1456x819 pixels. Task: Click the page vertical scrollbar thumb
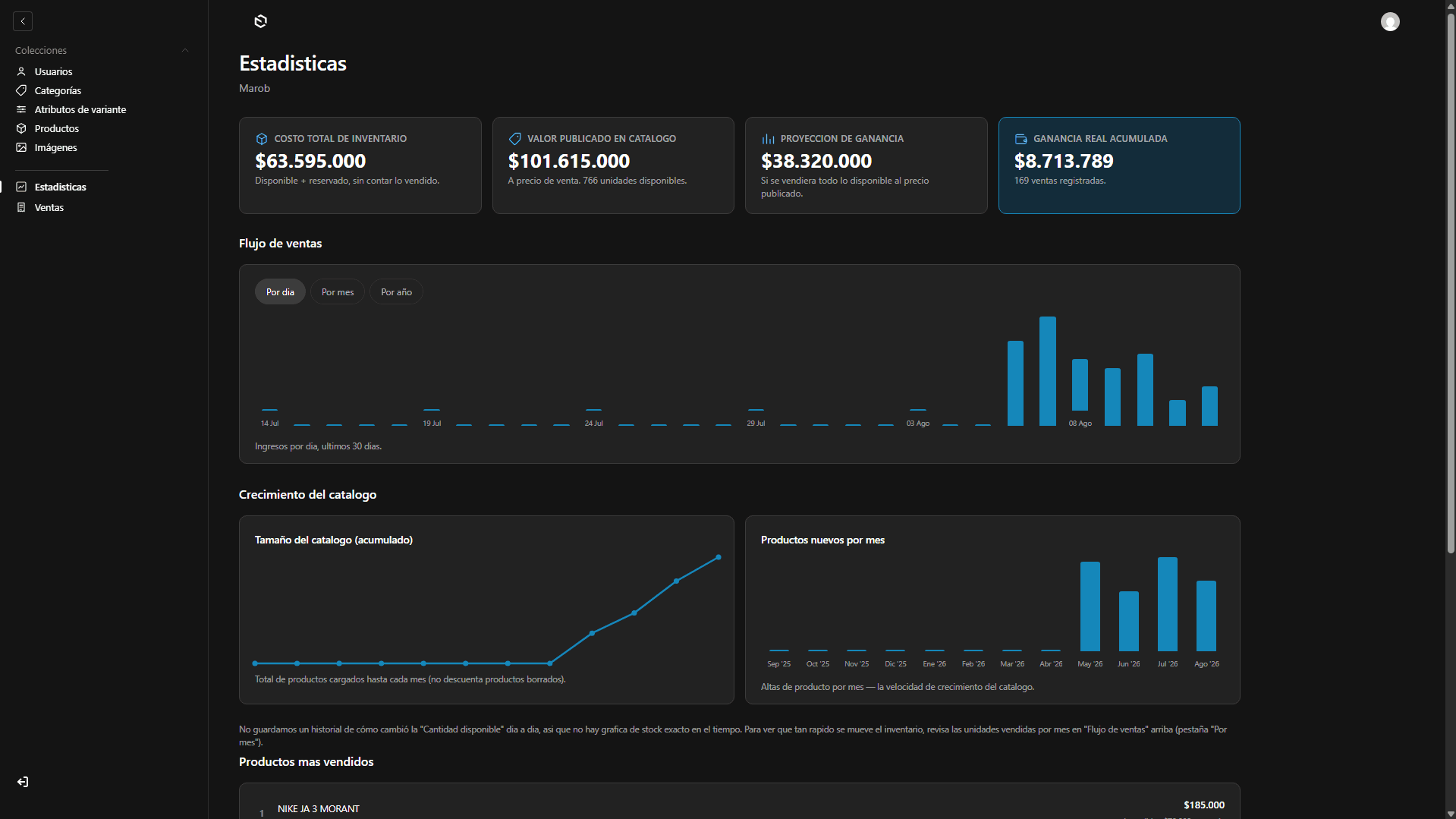(1451, 282)
